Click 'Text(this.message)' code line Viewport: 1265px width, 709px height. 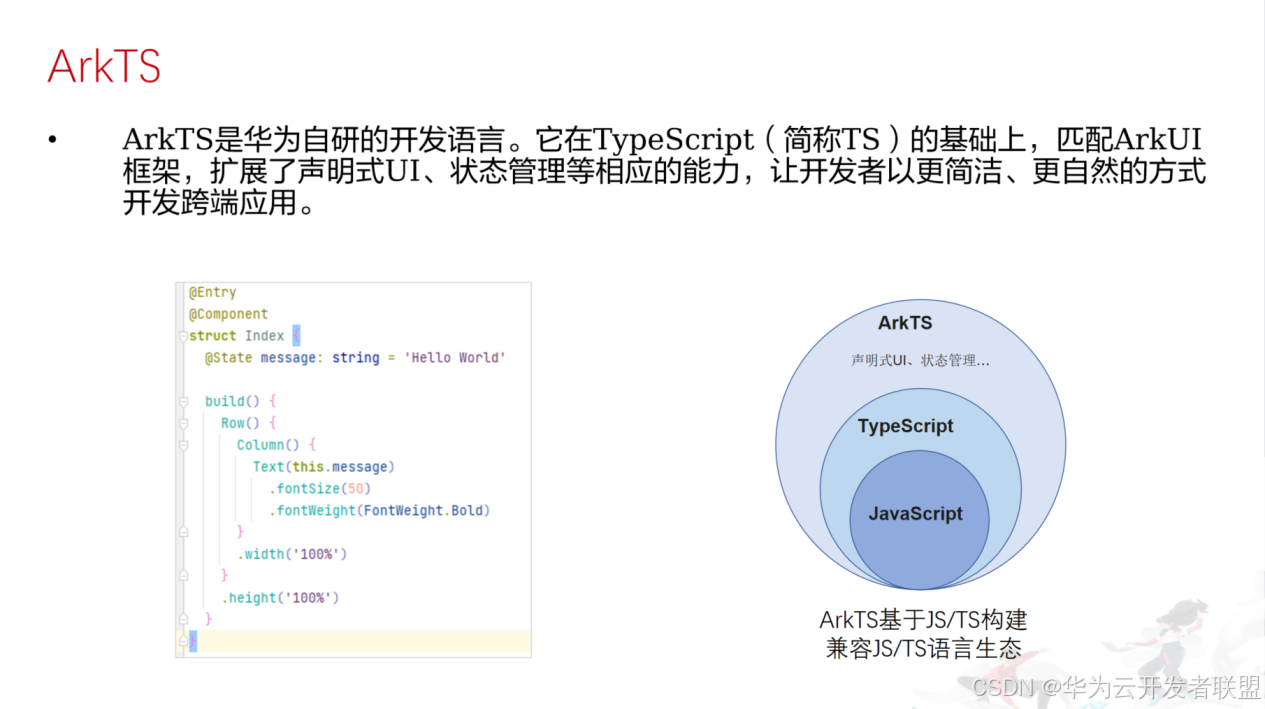[x=324, y=467]
